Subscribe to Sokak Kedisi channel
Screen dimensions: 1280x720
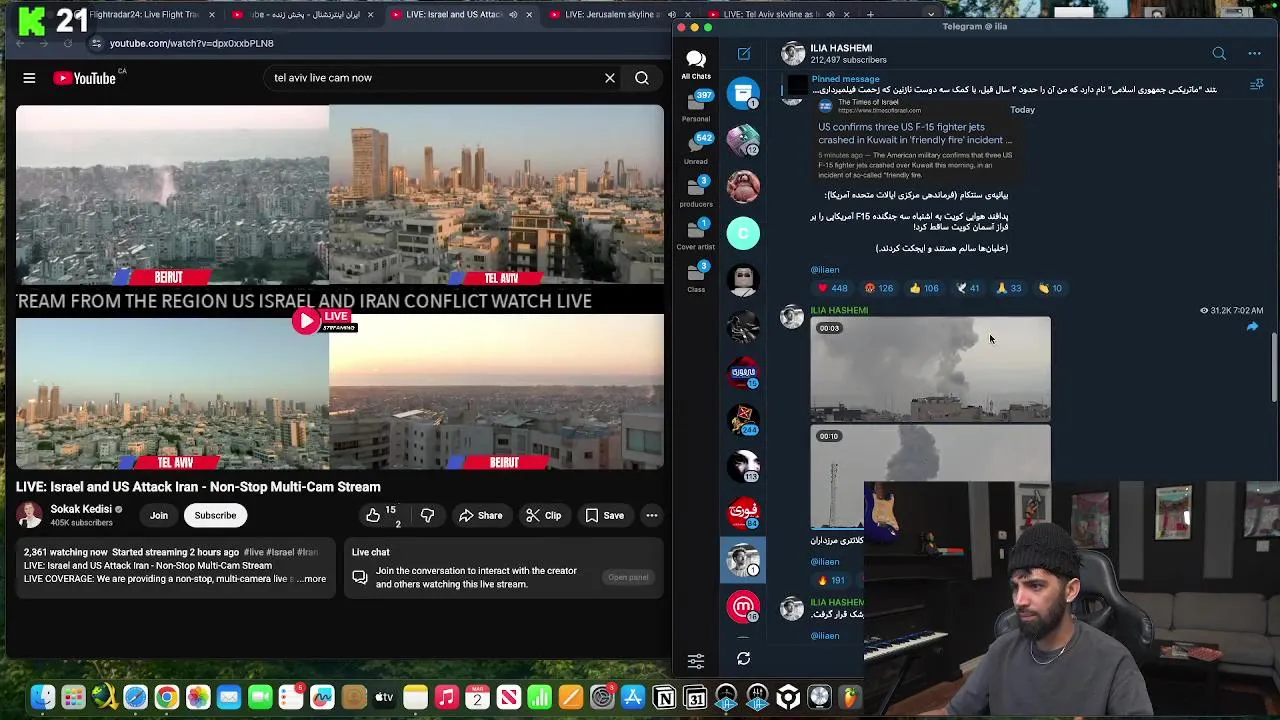tap(215, 515)
